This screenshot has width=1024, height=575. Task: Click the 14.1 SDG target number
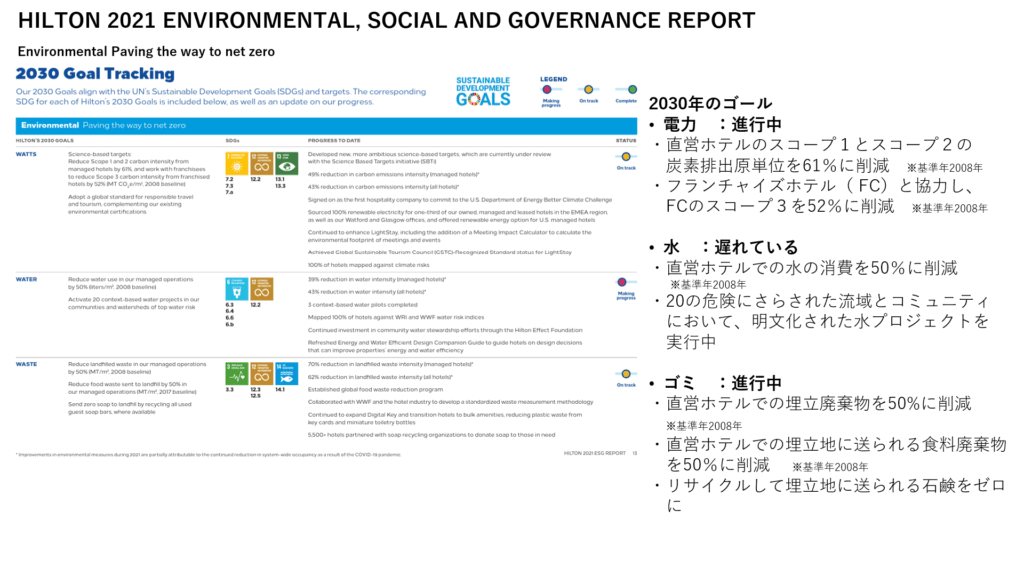click(x=280, y=389)
